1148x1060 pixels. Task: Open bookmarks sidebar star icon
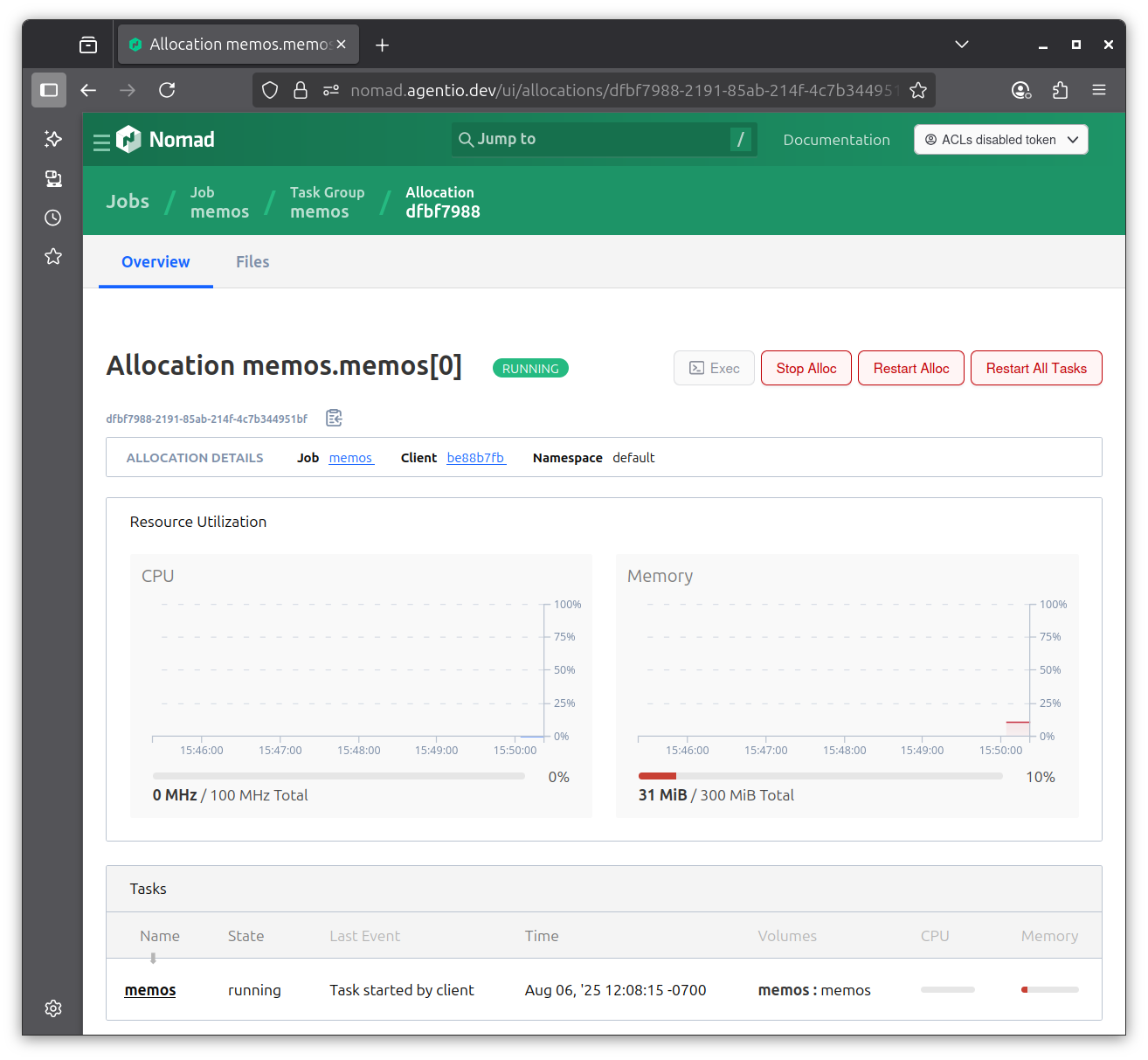click(x=53, y=256)
